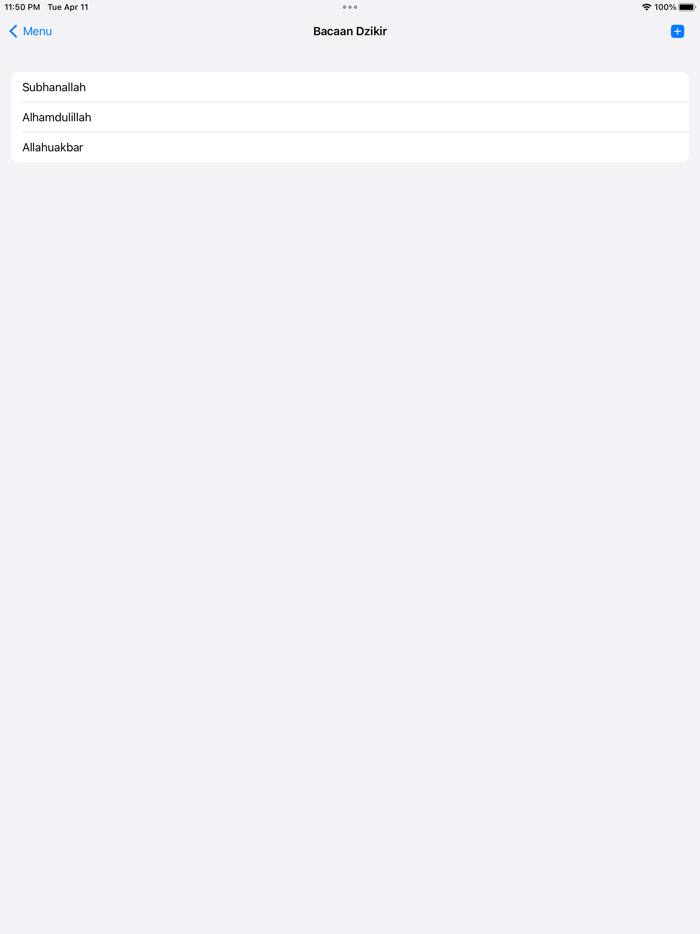
Task: Click the back chevron arrow icon
Action: 13,31
